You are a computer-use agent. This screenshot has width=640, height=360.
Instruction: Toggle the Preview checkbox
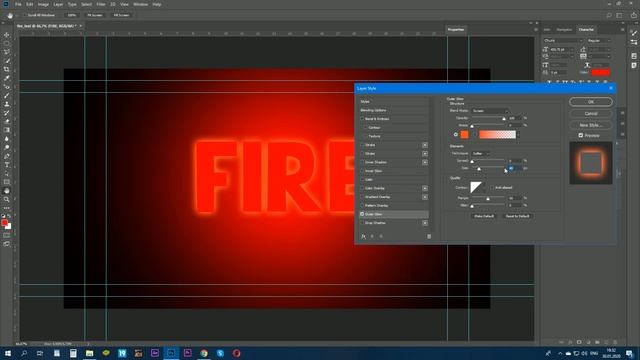pyautogui.click(x=580, y=135)
